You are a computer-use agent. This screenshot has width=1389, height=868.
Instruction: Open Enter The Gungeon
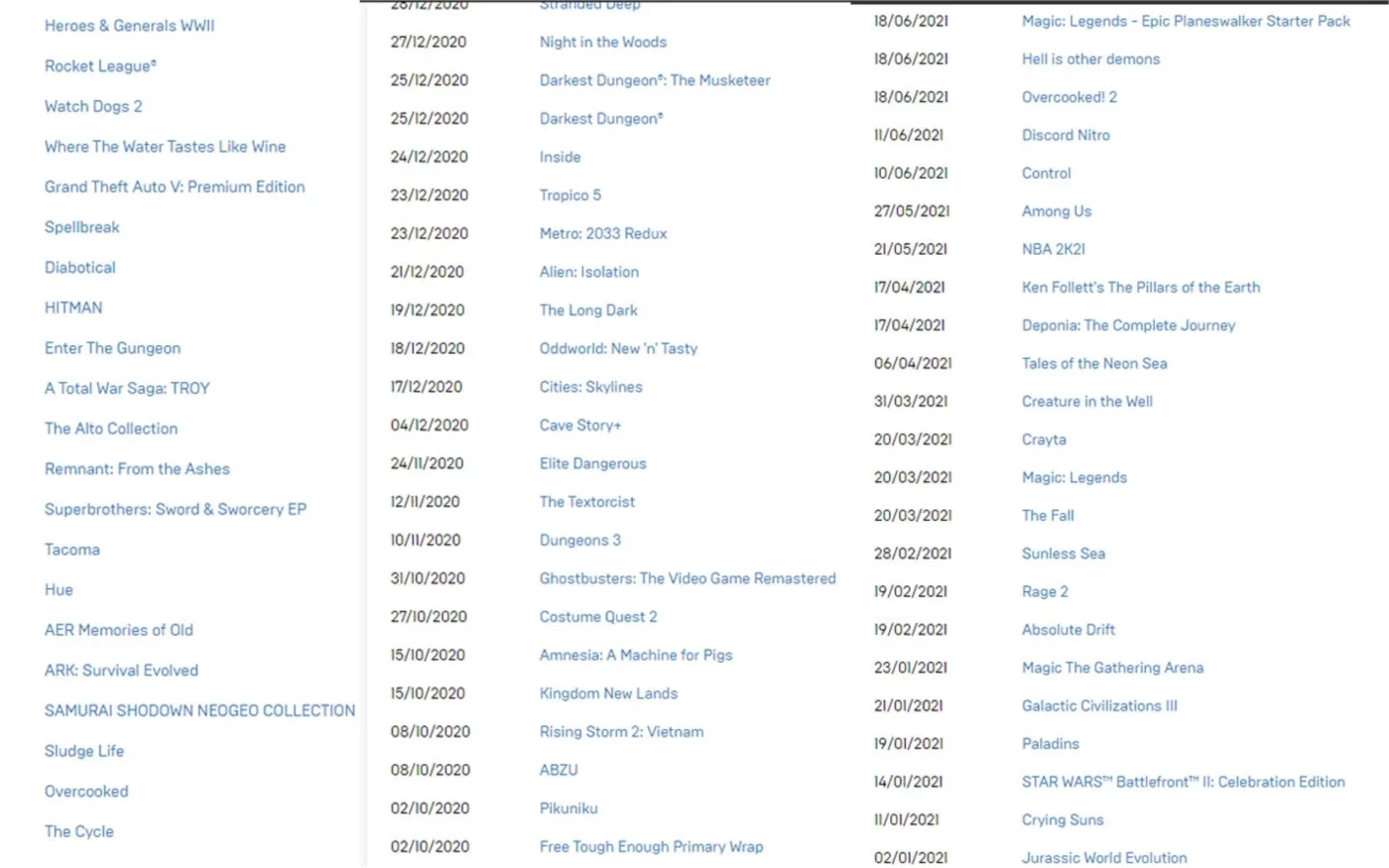pyautogui.click(x=112, y=348)
